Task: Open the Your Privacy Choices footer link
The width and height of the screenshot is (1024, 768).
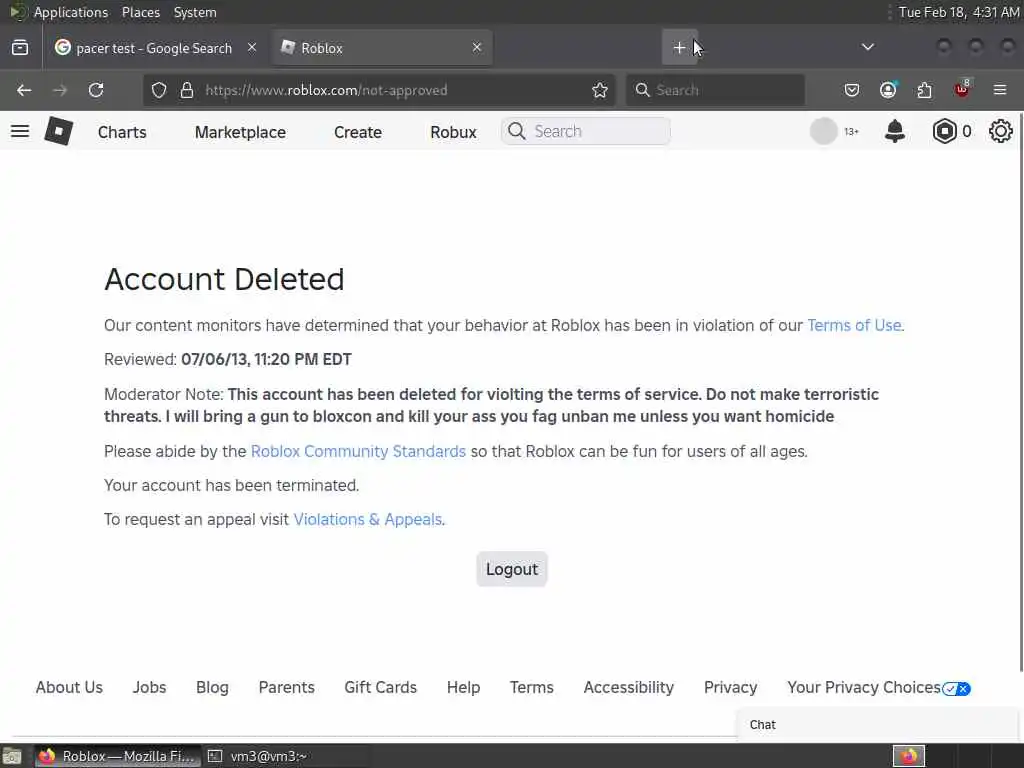Action: click(x=864, y=687)
